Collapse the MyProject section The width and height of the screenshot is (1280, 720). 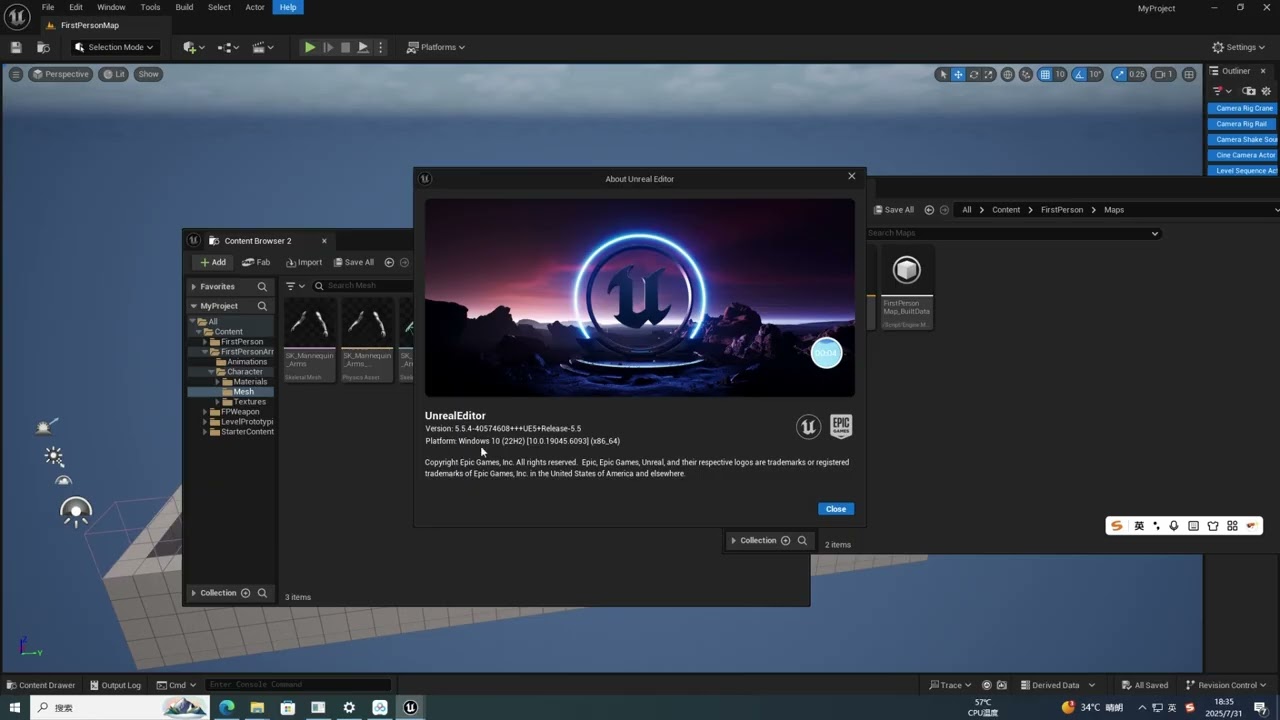[x=194, y=306]
